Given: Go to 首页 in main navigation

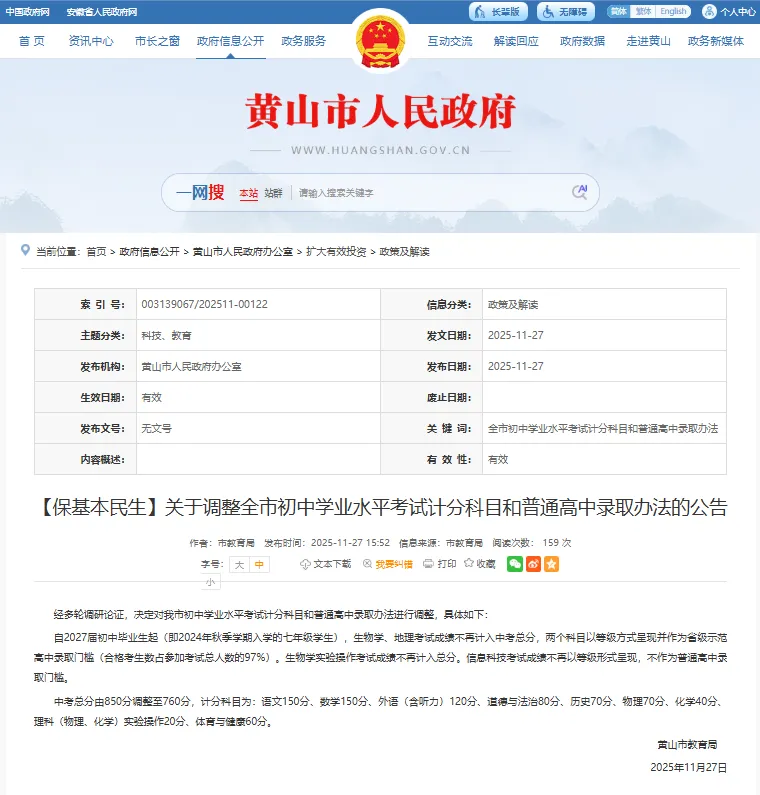Looking at the screenshot, I should point(32,41).
